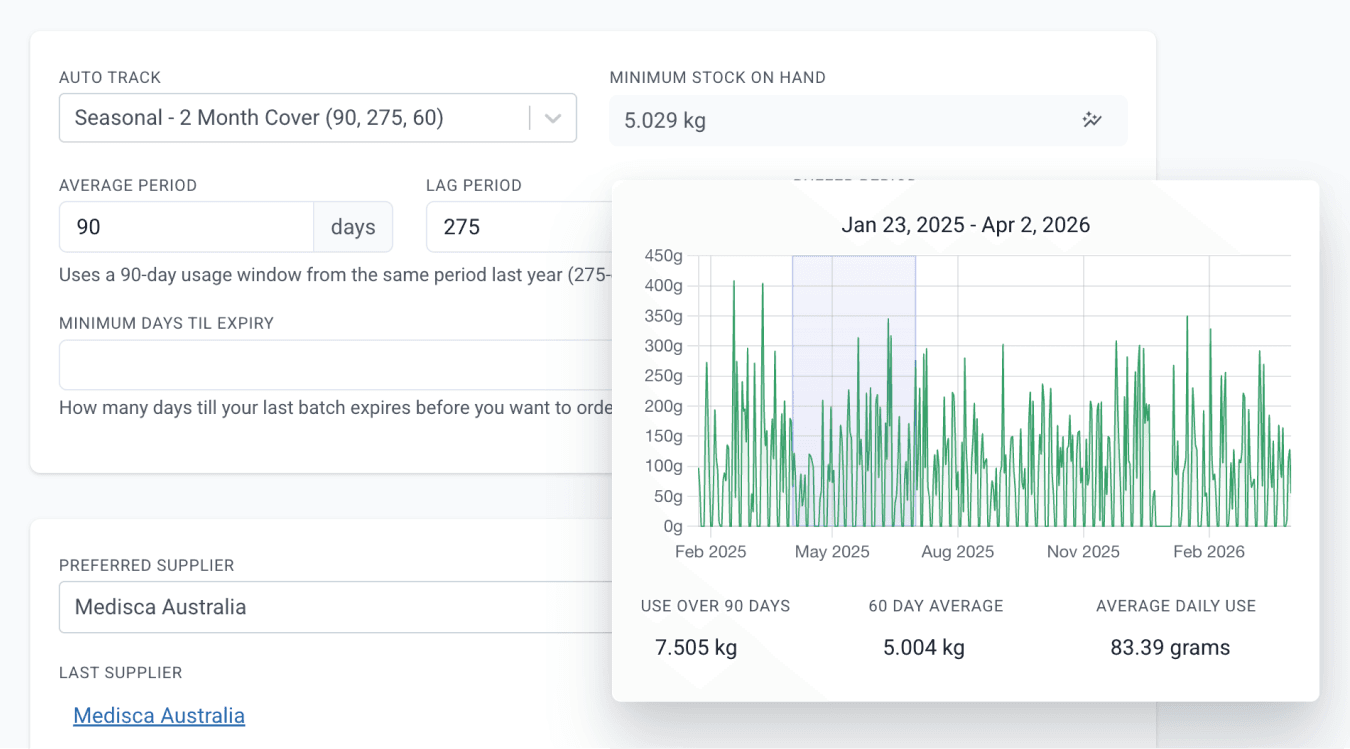Image resolution: width=1350 pixels, height=749 pixels.
Task: Click the Feb 2026 axis label
Action: [x=1209, y=552]
